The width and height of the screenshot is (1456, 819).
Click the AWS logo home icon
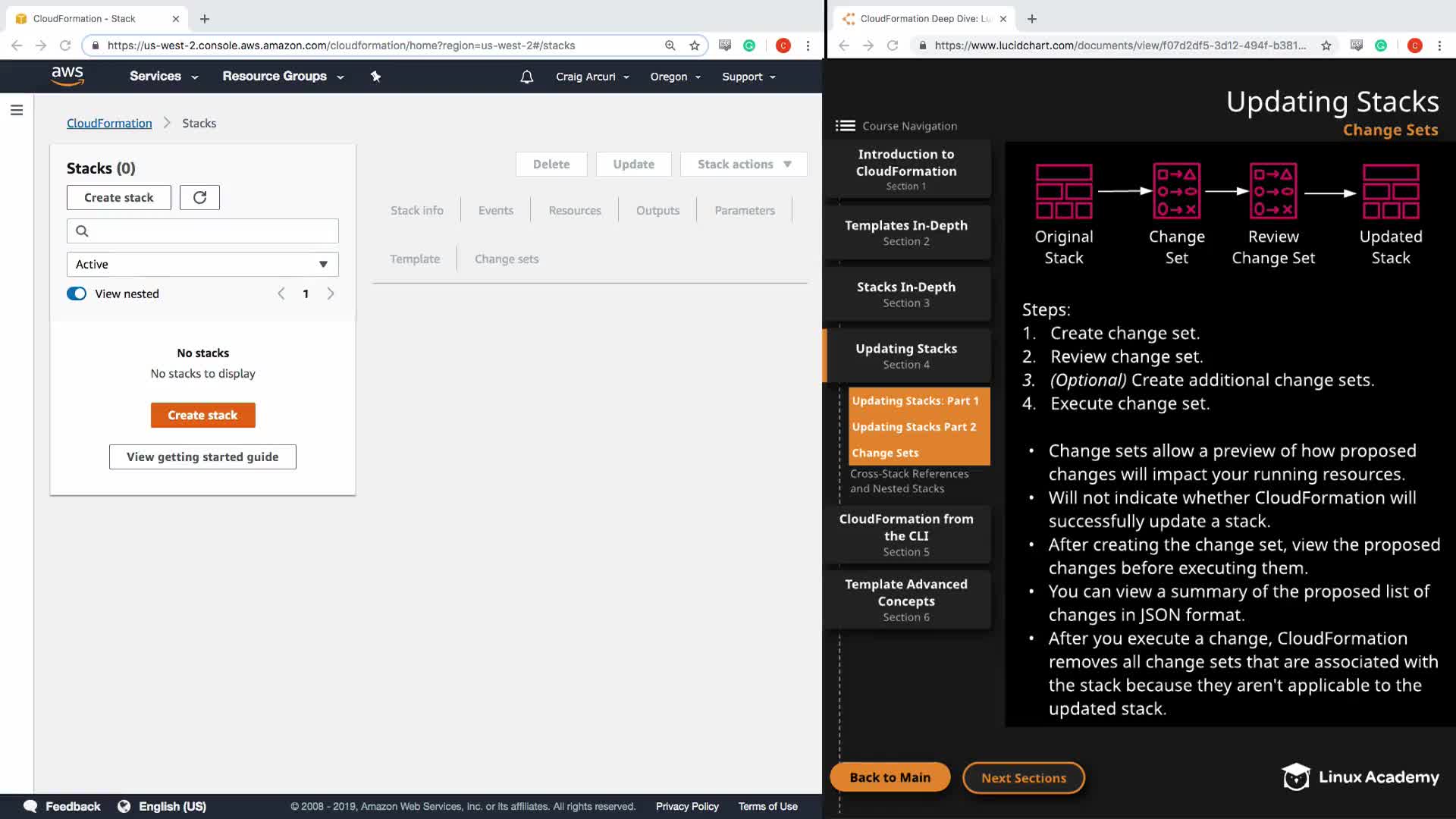pyautogui.click(x=67, y=76)
